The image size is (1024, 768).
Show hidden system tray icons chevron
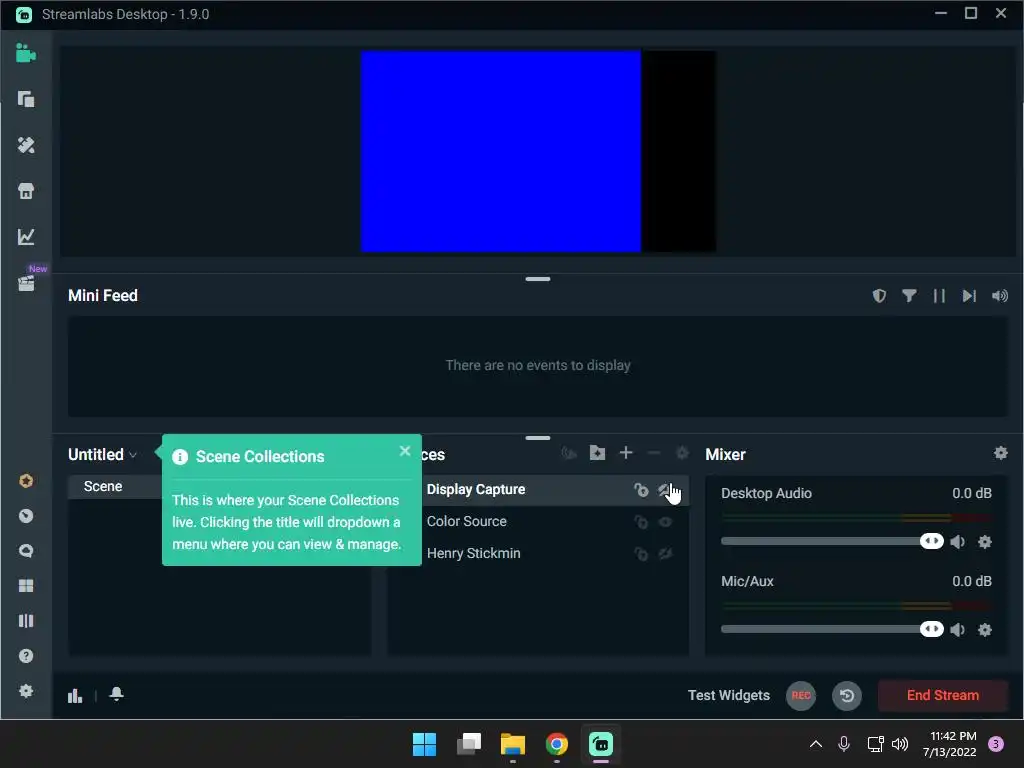pyautogui.click(x=816, y=744)
